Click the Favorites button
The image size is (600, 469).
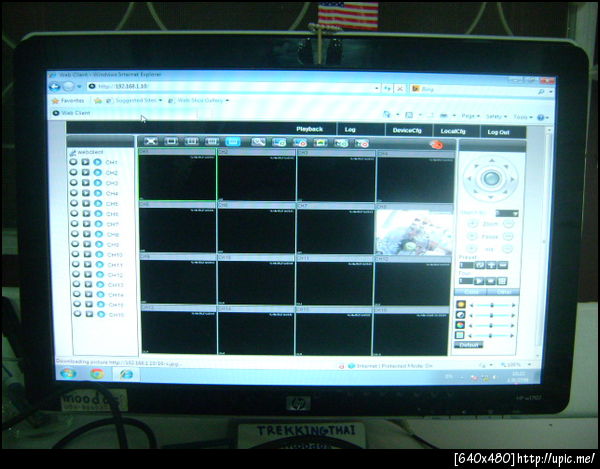[68, 101]
